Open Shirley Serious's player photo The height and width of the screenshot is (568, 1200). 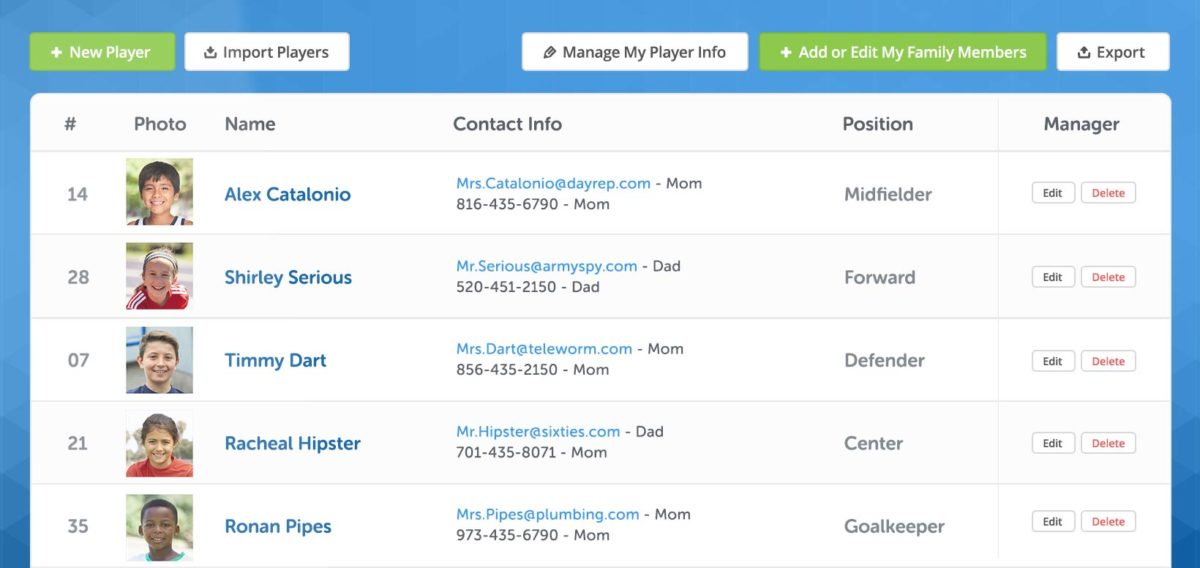pos(159,276)
